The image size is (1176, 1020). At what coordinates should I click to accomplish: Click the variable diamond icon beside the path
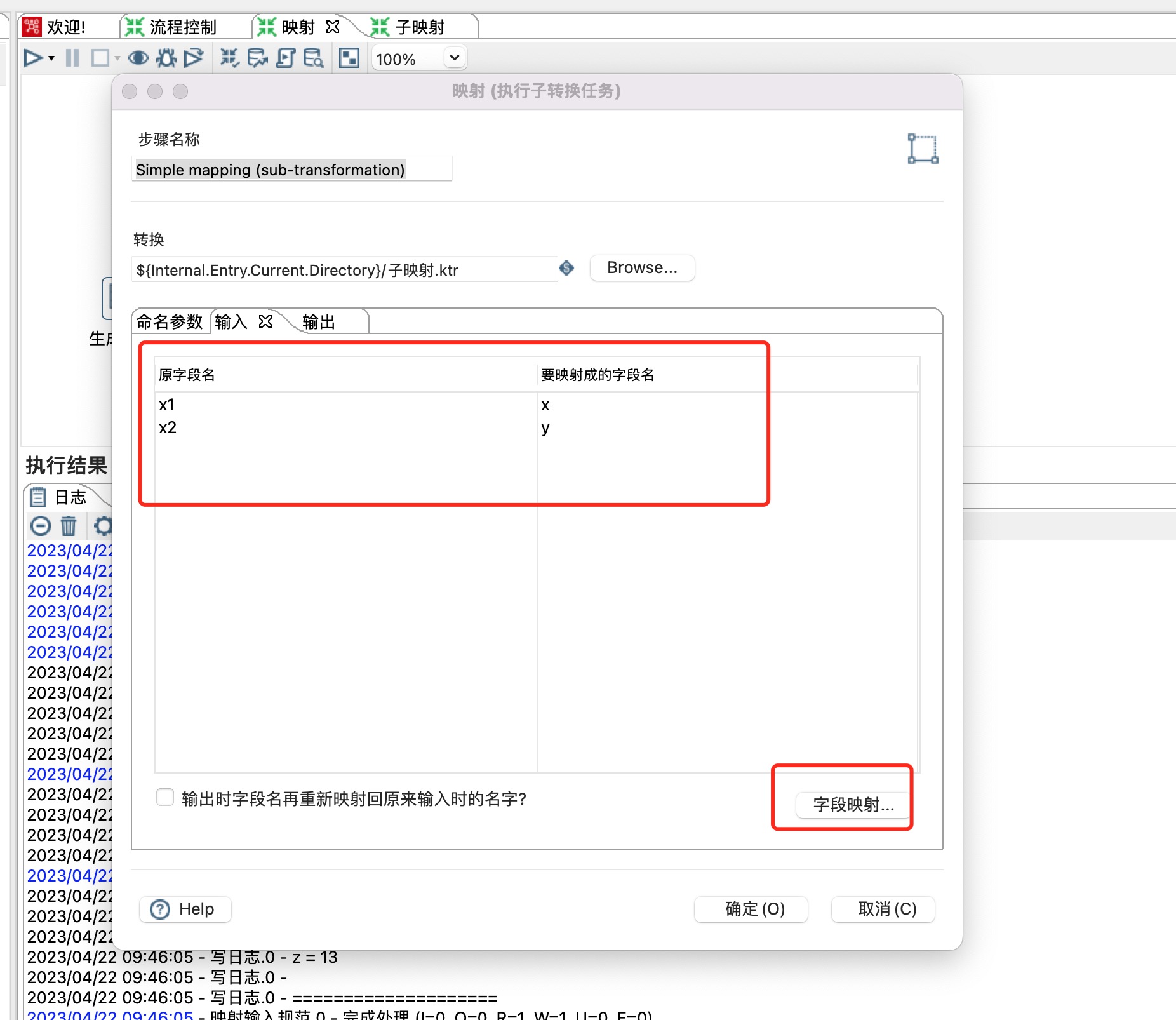click(x=566, y=269)
